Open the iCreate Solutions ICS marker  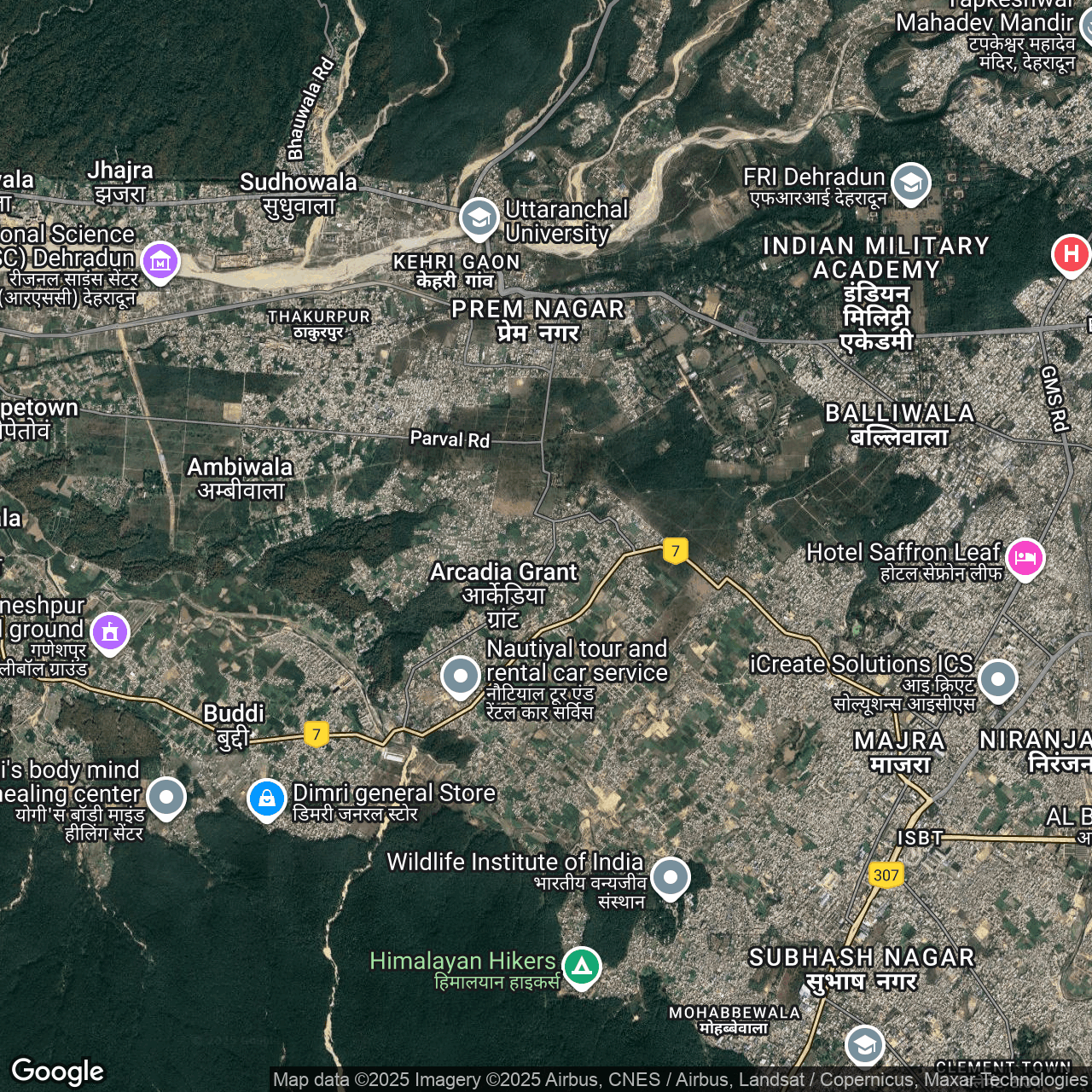tap(997, 680)
